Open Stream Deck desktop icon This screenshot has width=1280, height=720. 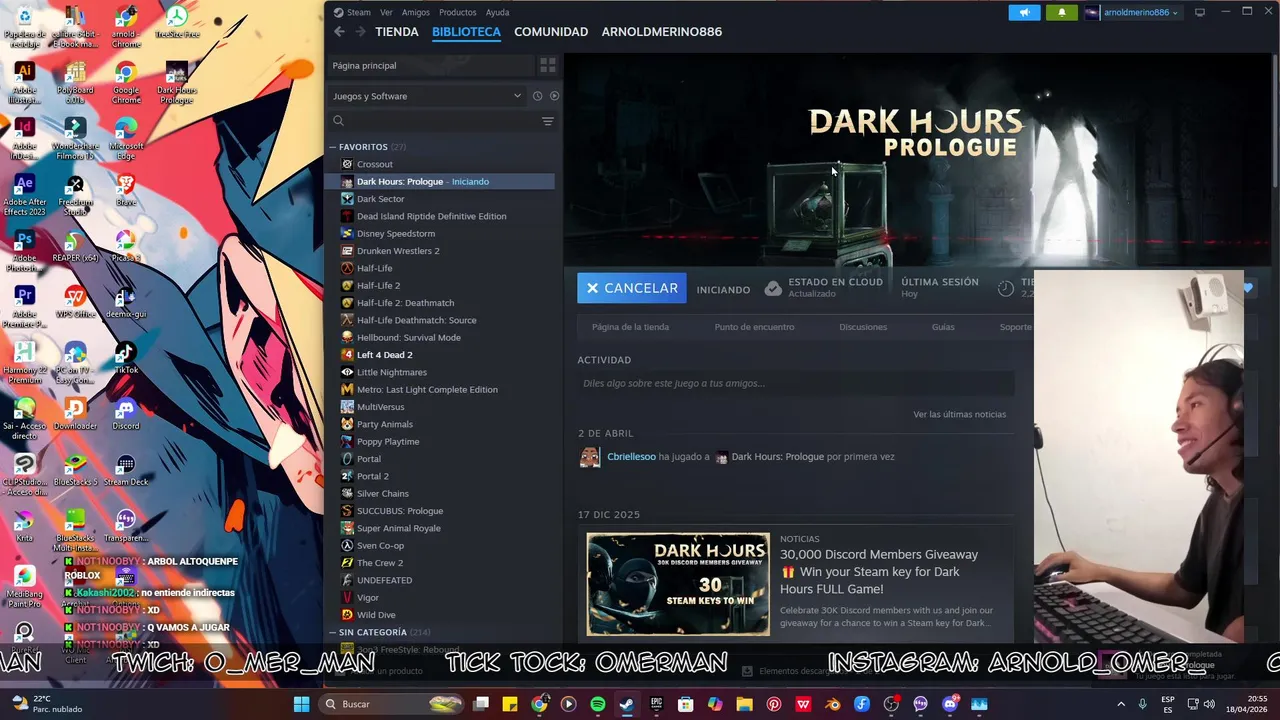pyautogui.click(x=126, y=470)
